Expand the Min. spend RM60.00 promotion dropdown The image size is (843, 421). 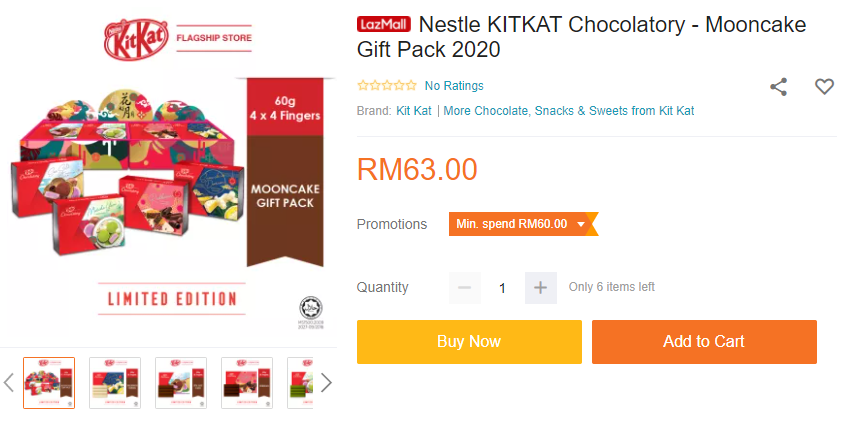click(522, 224)
